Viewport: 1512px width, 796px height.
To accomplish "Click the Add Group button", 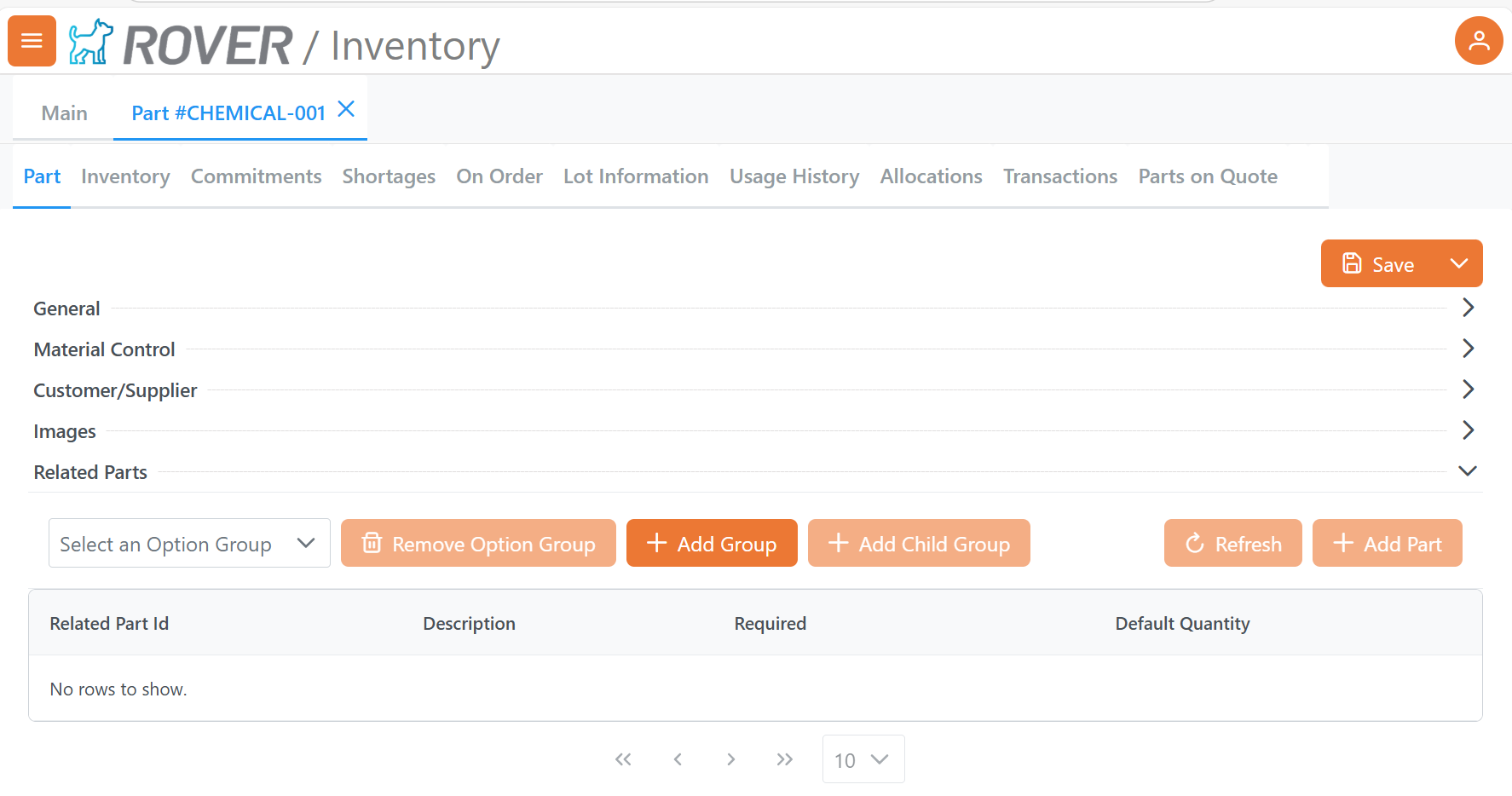I will coord(712,544).
